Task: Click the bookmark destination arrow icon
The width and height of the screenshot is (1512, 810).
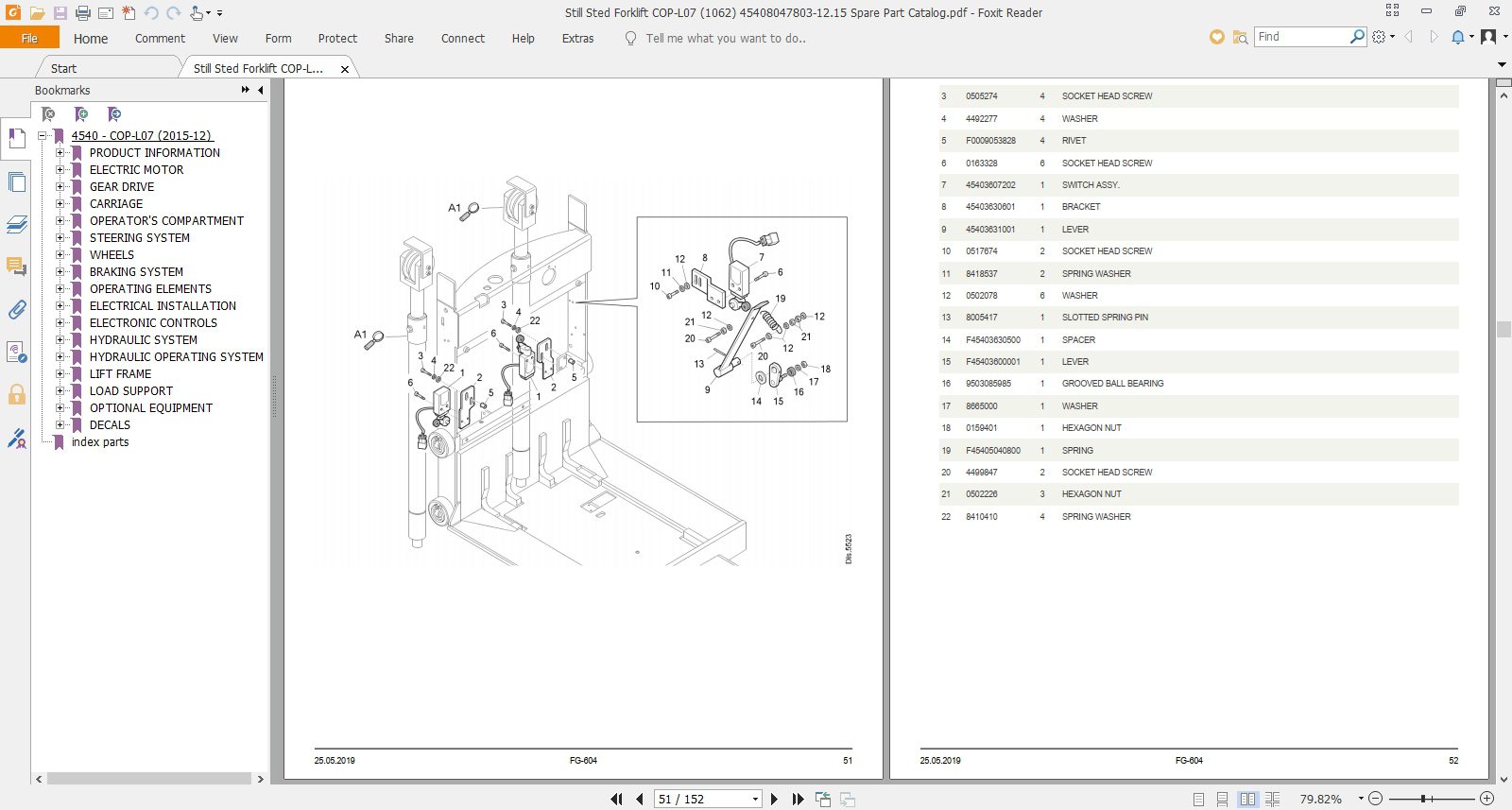Action: [114, 114]
